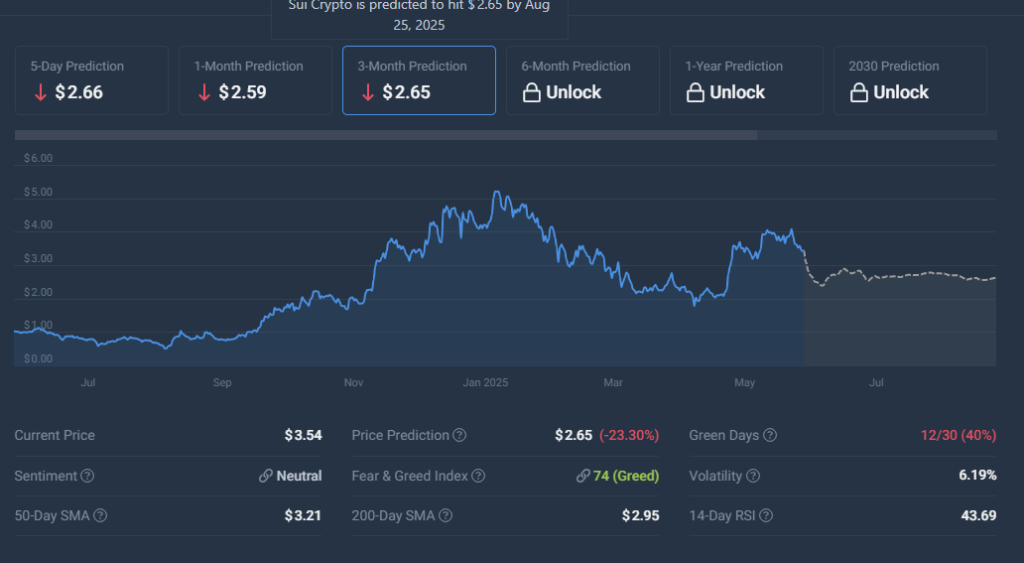Open help icon next to Green Days
Image resolution: width=1024 pixels, height=563 pixels.
point(770,435)
